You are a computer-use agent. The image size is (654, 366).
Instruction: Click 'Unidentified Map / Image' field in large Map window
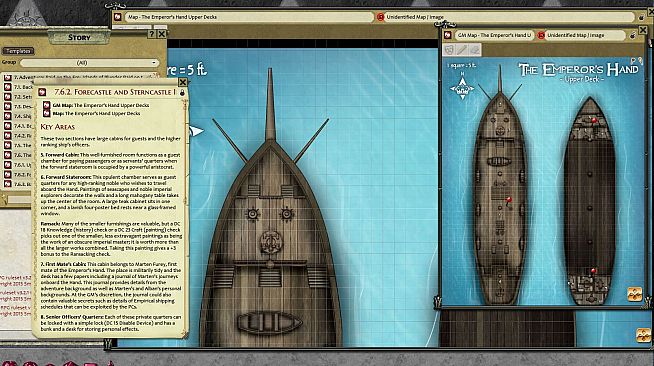pos(509,17)
